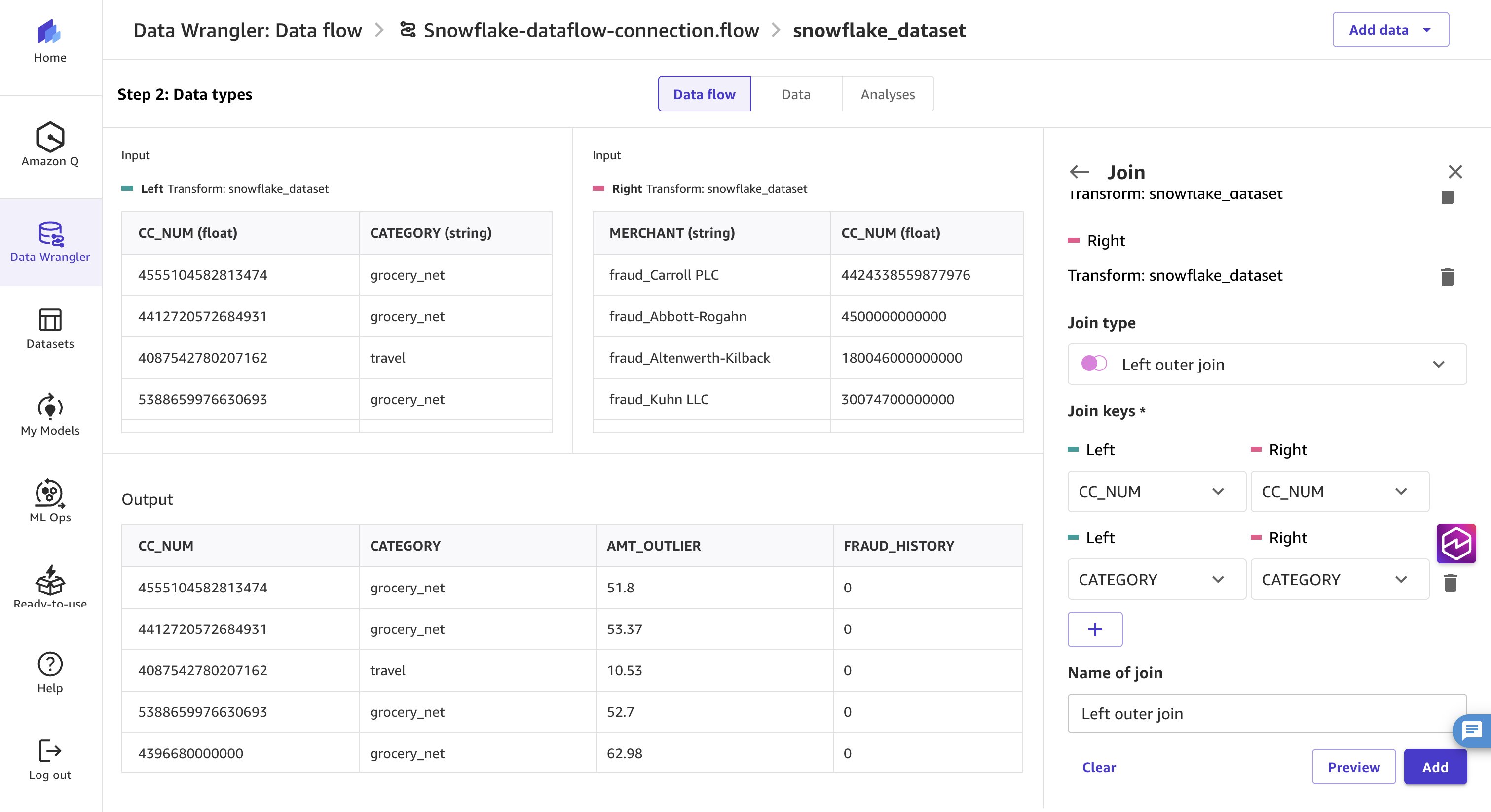
Task: Select Output cell with value 51.8
Action: (x=714, y=588)
